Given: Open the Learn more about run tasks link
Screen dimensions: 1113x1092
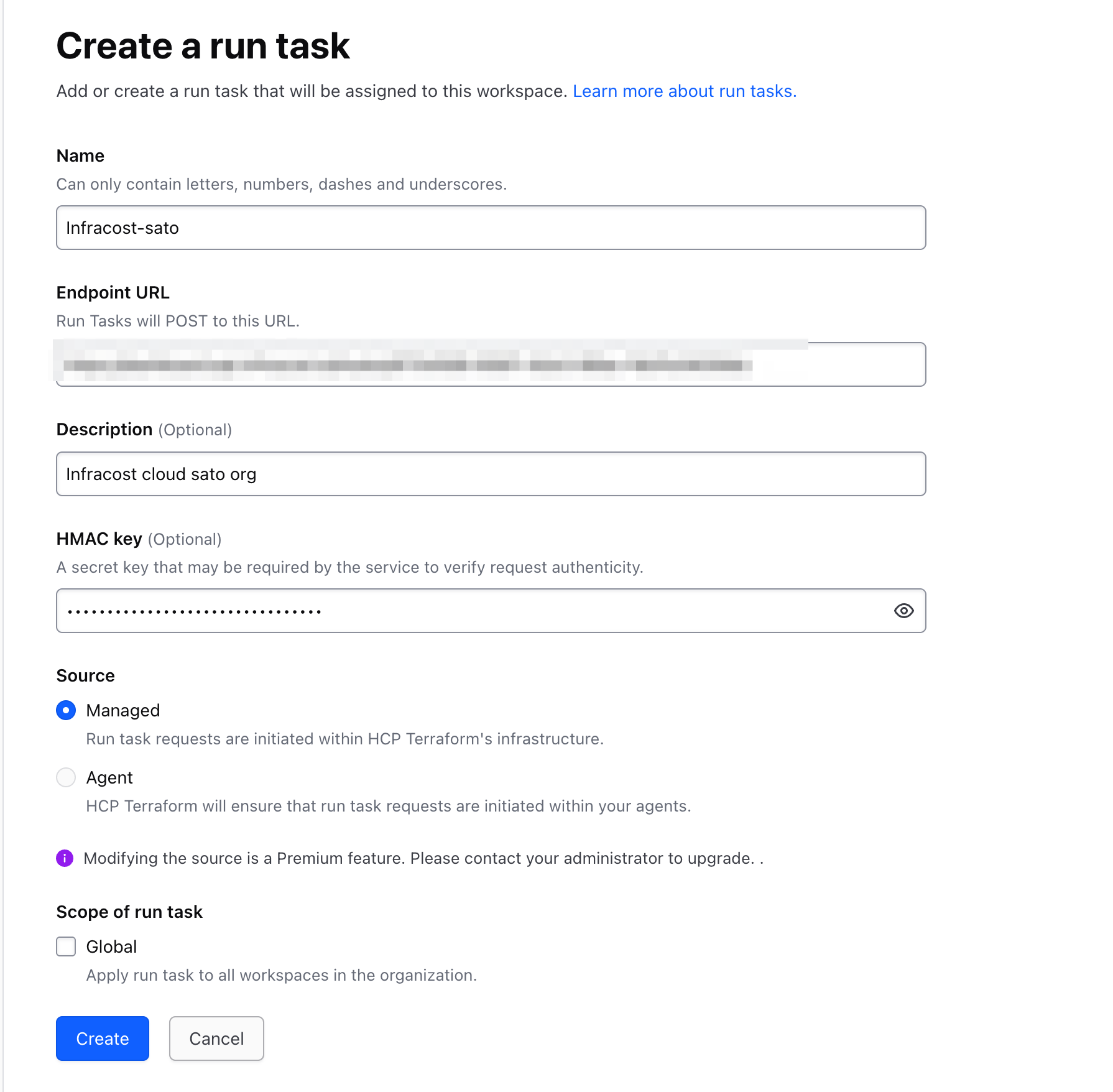Looking at the screenshot, I should (x=684, y=91).
